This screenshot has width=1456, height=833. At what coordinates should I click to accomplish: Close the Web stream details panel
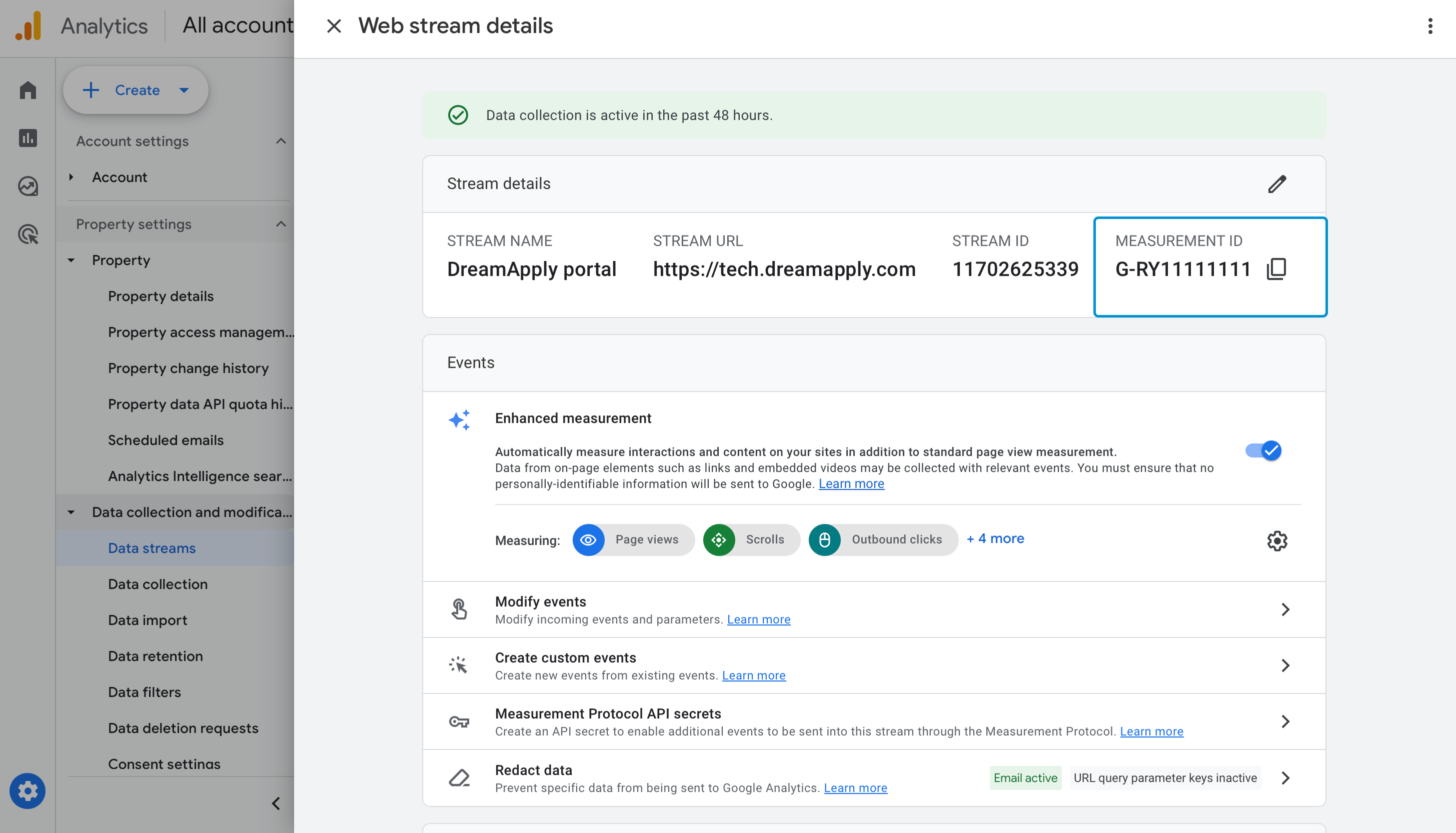[334, 26]
